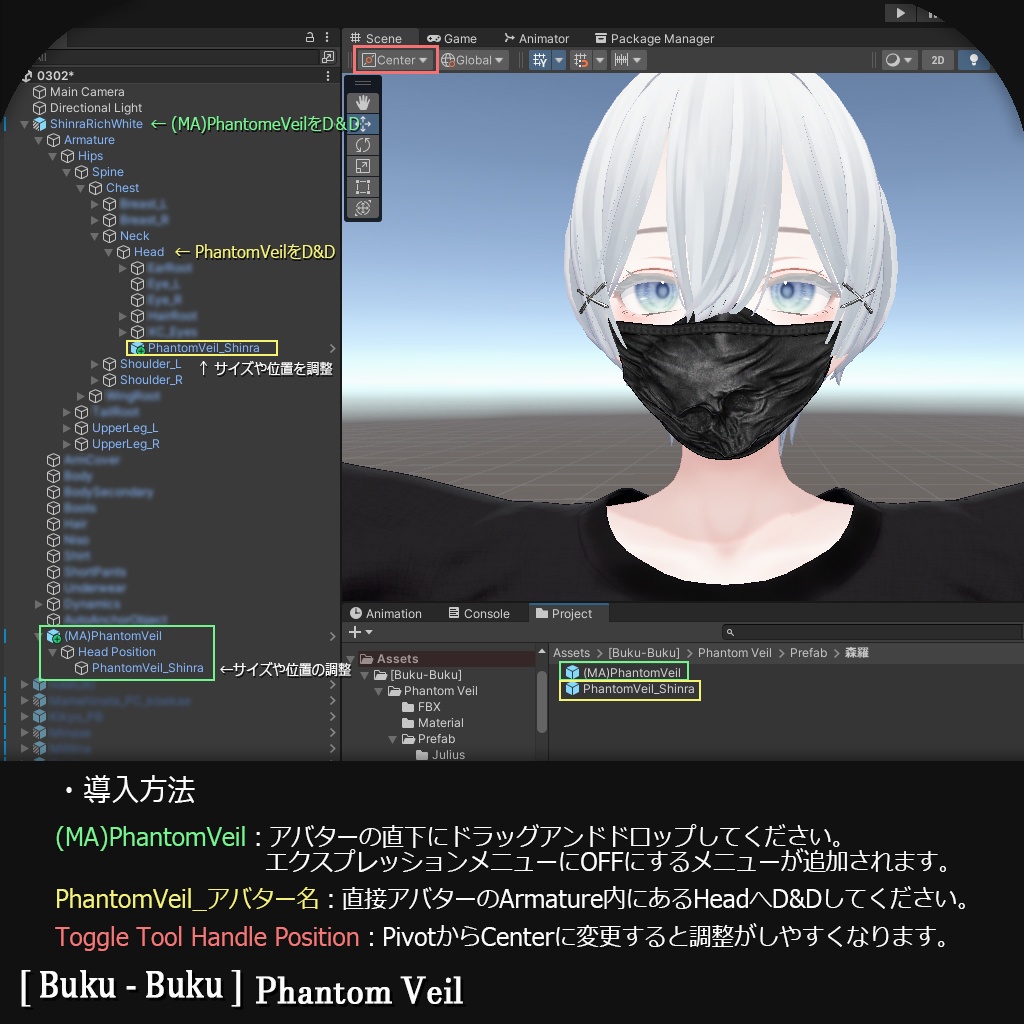
Task: Select the Rotate tool
Action: click(x=362, y=145)
